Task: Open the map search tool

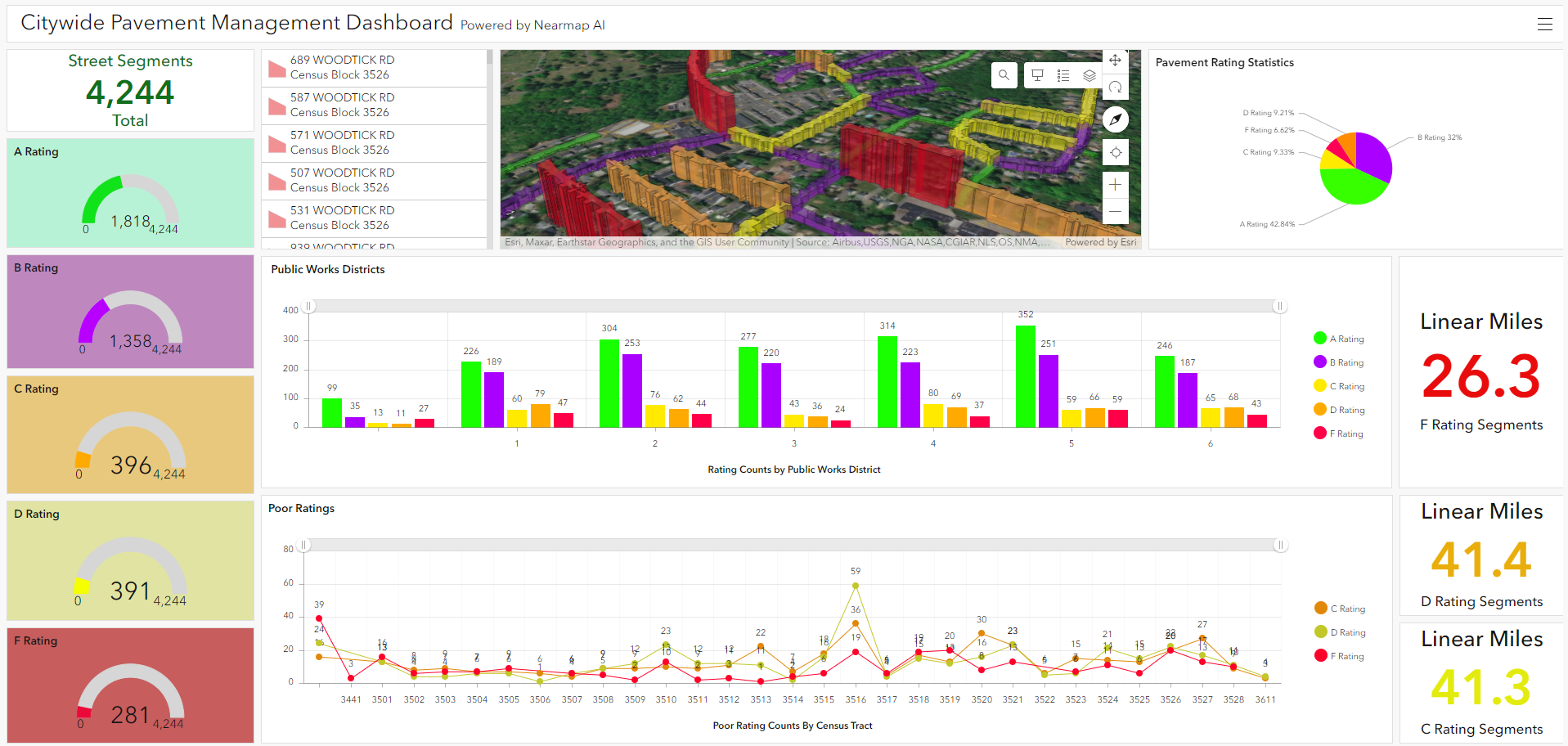Action: pyautogui.click(x=1004, y=75)
